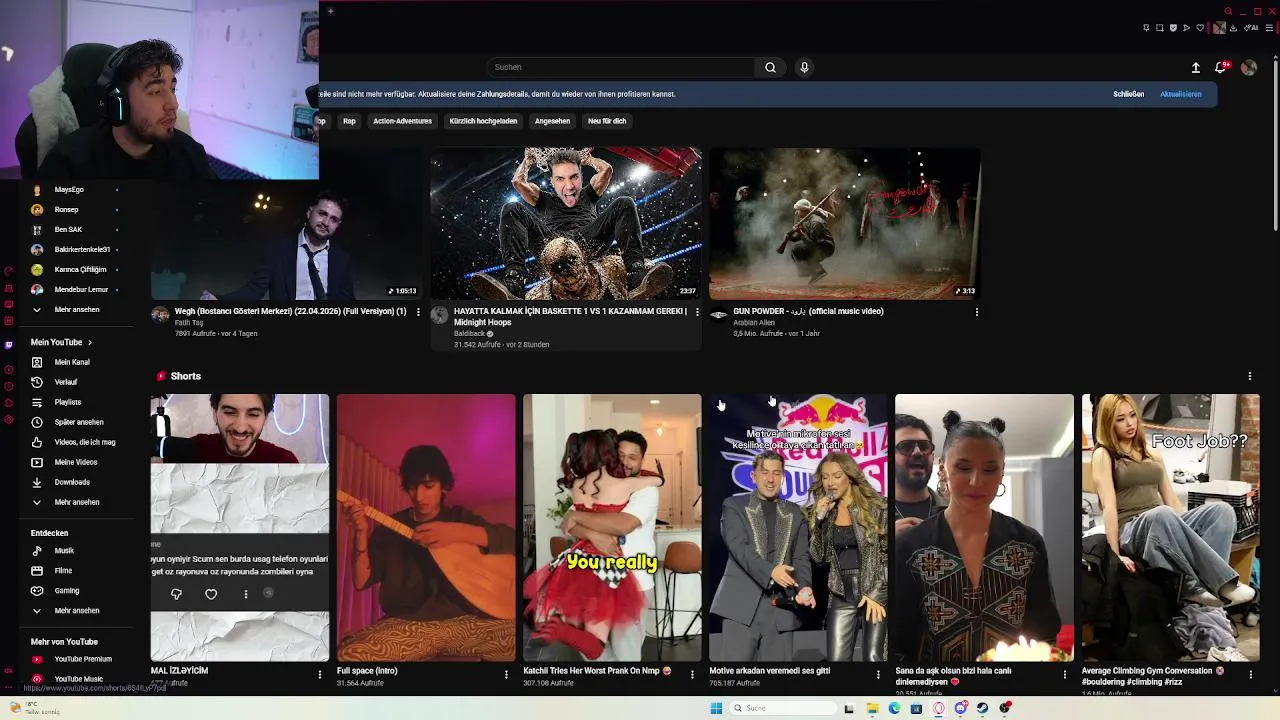The width and height of the screenshot is (1280, 720).
Task: Click Schließen on the payment banner
Action: 1128,94
